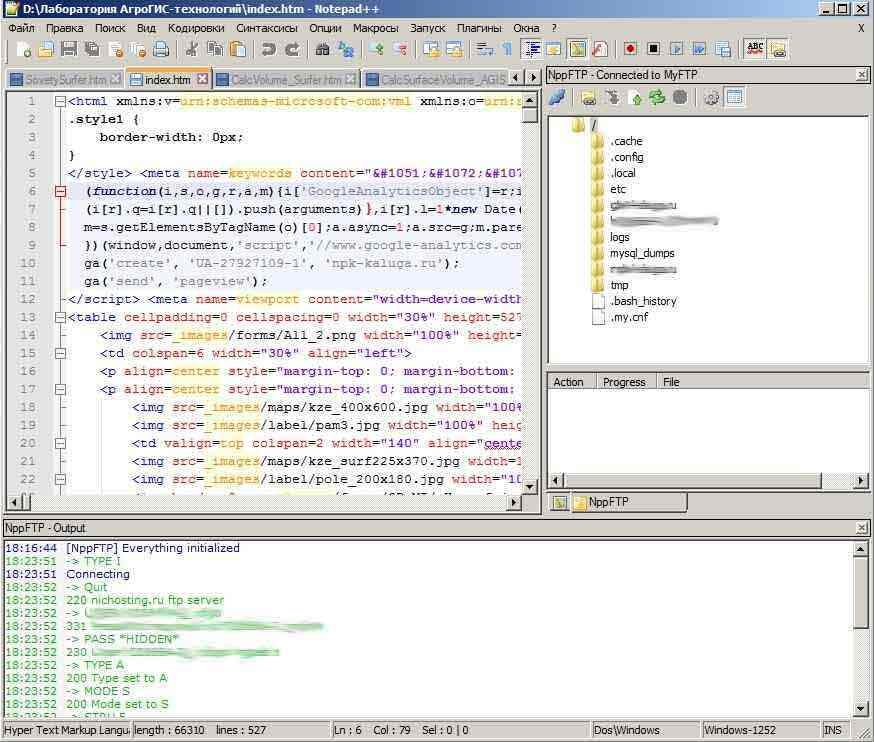Image resolution: width=874 pixels, height=742 pixels.
Task: Click the Zoom In toolbar icon
Action: point(377,50)
